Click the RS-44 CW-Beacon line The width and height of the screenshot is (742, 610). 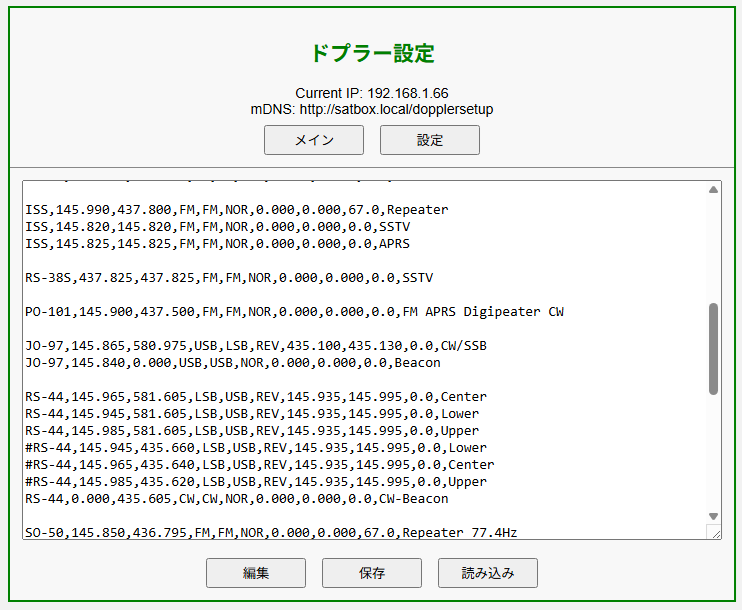pyautogui.click(x=237, y=499)
